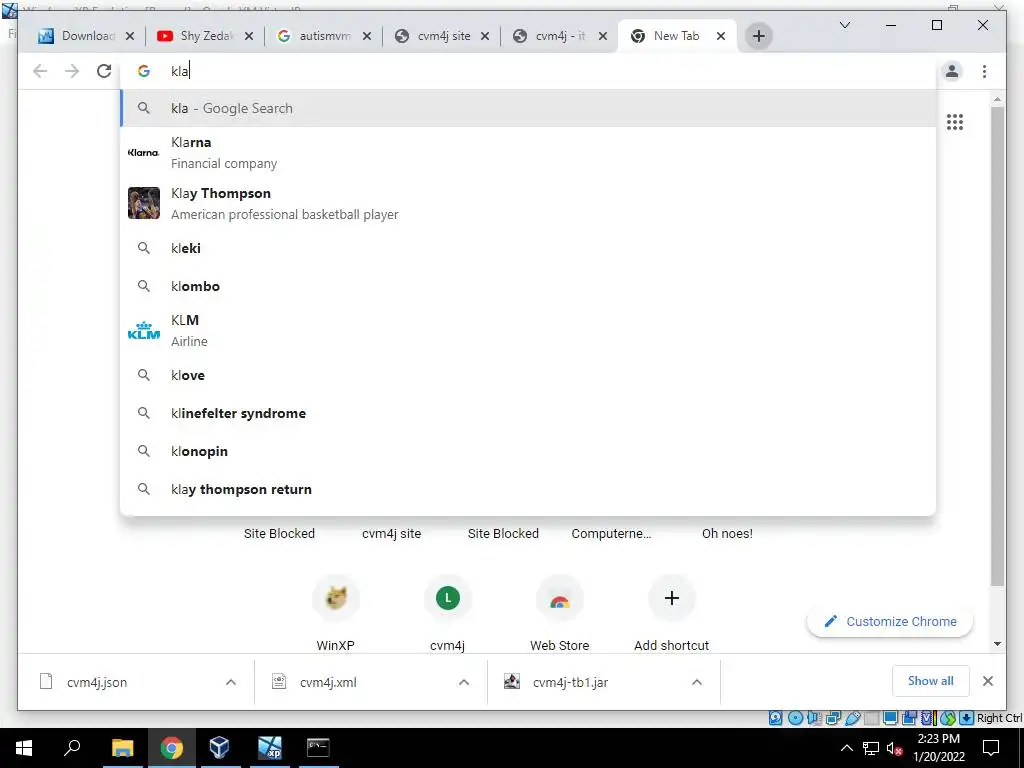Pick the klove suggestion
The image size is (1024, 768).
point(528,375)
